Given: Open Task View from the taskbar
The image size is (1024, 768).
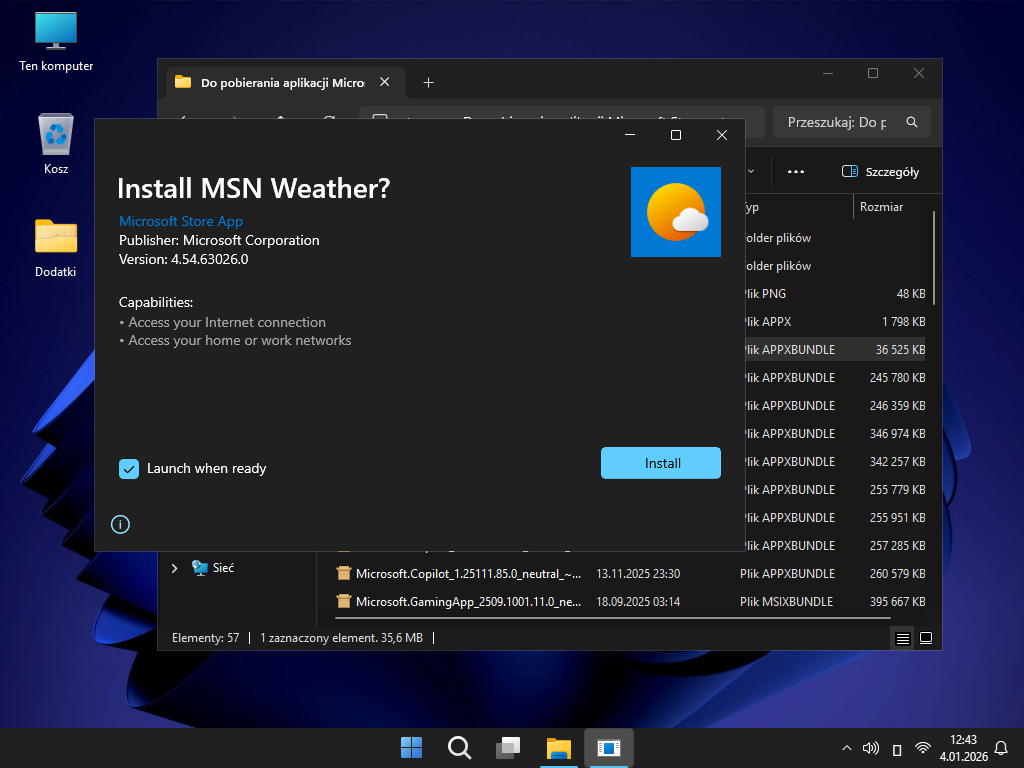Looking at the screenshot, I should pos(508,748).
